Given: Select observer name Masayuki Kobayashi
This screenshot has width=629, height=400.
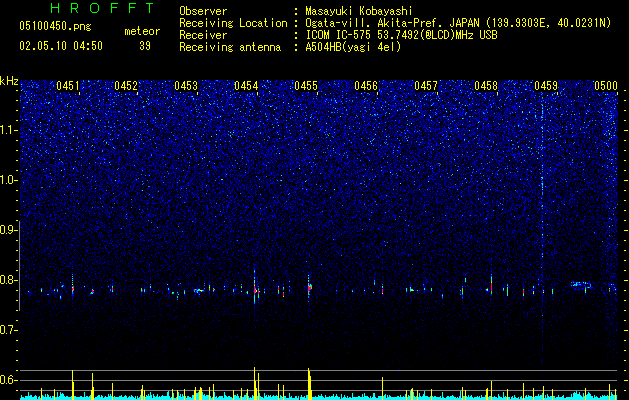Looking at the screenshot, I should (359, 11).
